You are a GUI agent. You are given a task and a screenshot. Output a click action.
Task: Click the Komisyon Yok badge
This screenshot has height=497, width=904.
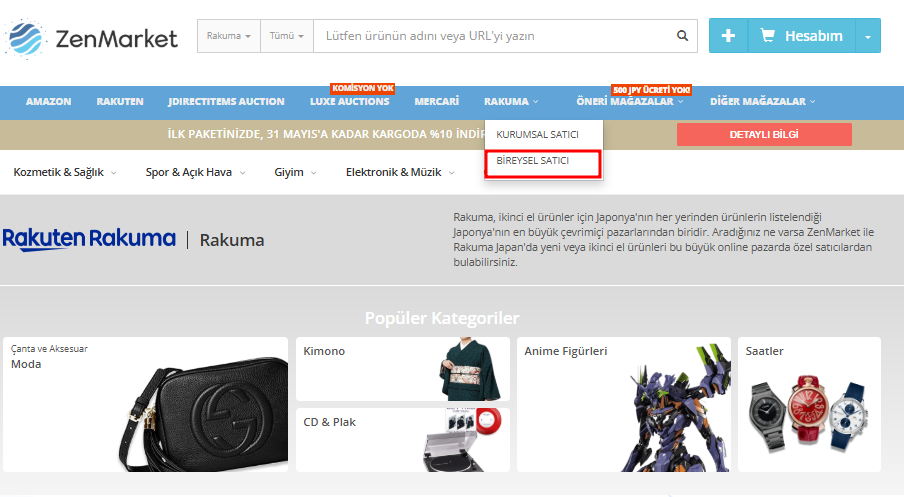tap(363, 88)
